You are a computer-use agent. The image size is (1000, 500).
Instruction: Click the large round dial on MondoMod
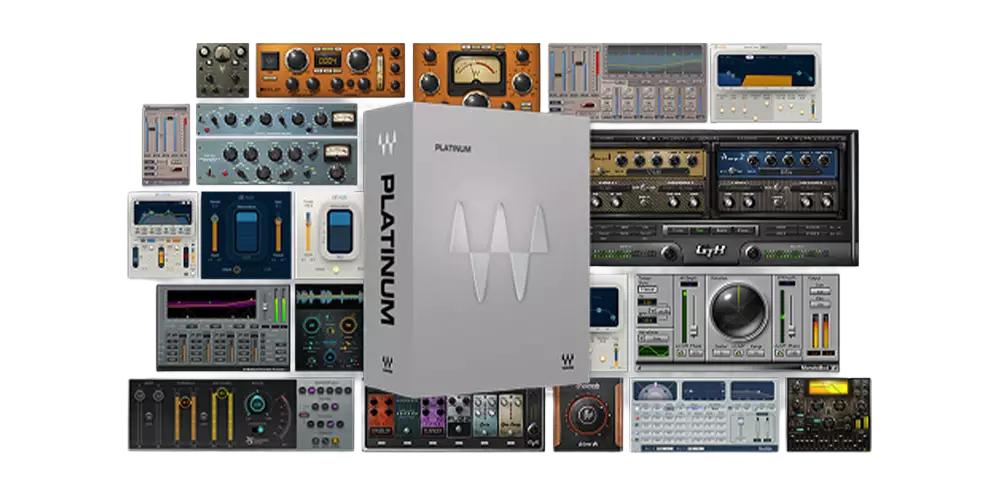[739, 312]
